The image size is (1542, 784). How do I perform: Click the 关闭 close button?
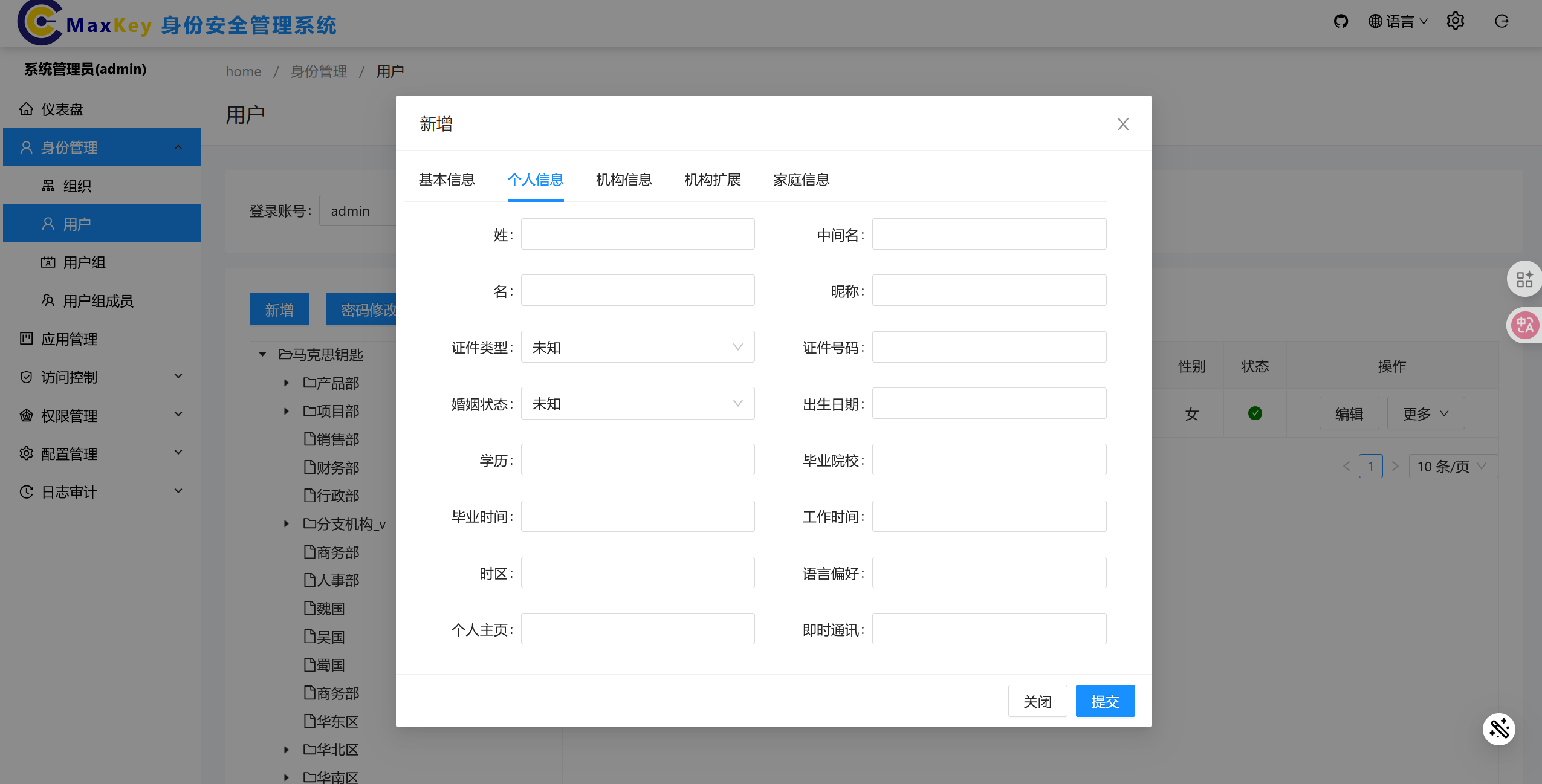click(1037, 701)
